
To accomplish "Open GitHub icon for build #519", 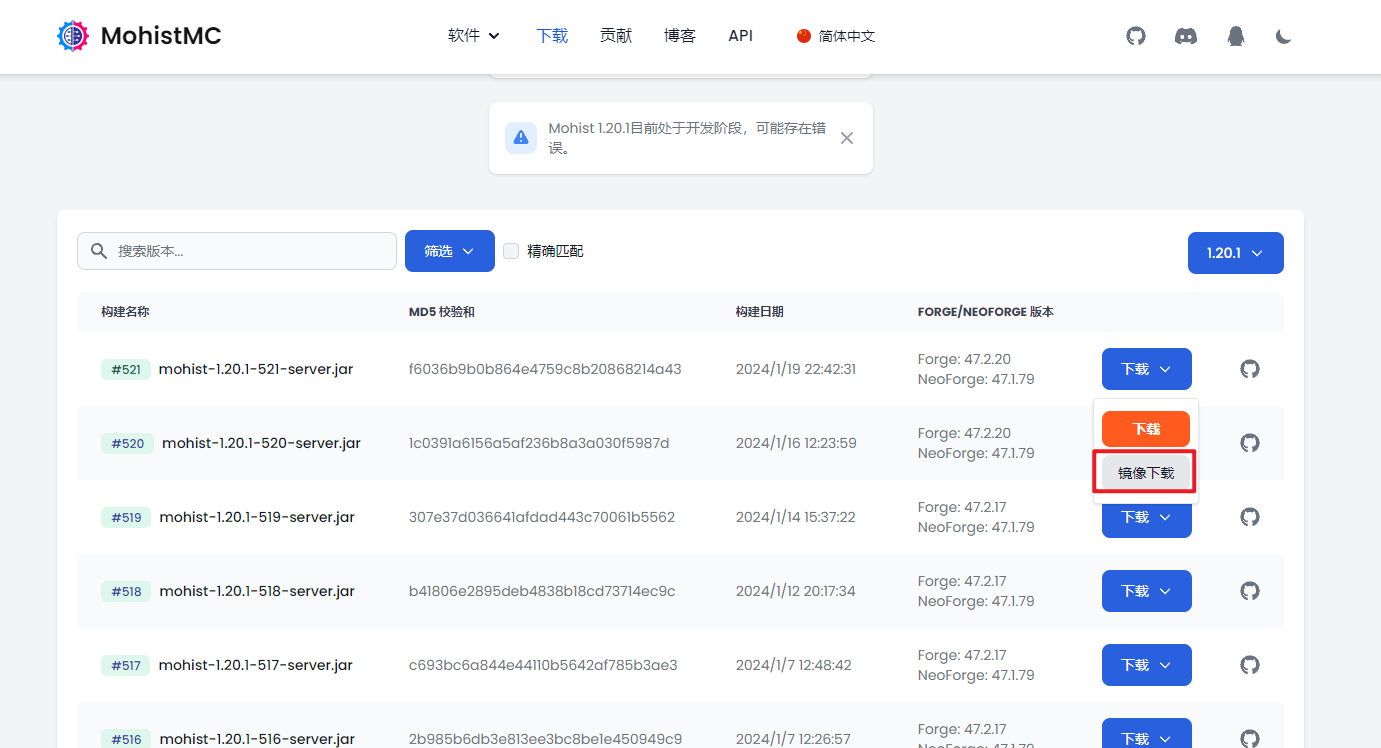I will [1250, 517].
